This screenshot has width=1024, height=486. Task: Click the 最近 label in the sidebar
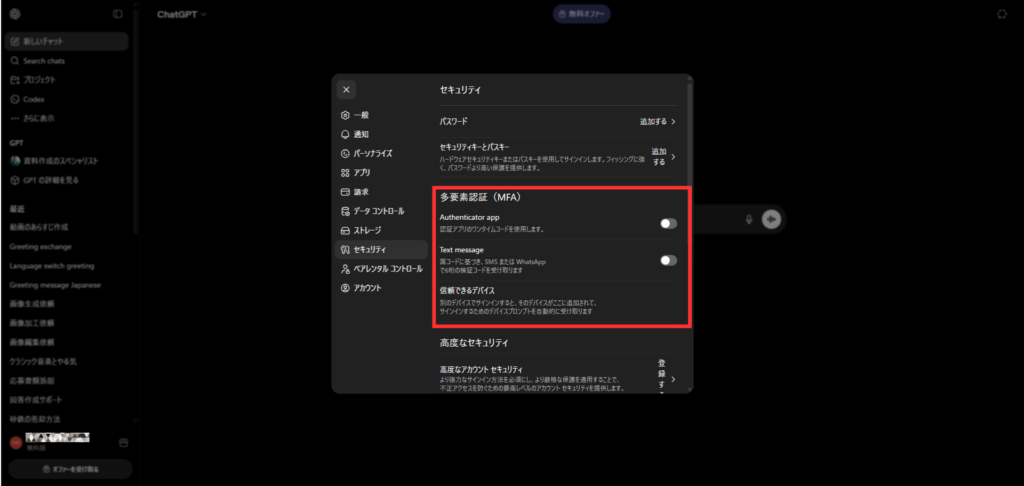[17, 209]
